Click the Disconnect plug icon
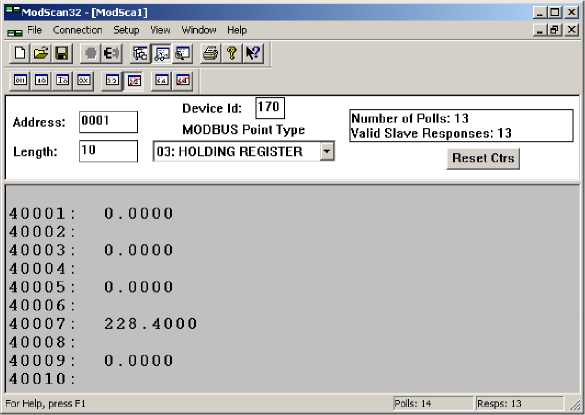This screenshot has width=585, height=415. pyautogui.click(x=112, y=53)
